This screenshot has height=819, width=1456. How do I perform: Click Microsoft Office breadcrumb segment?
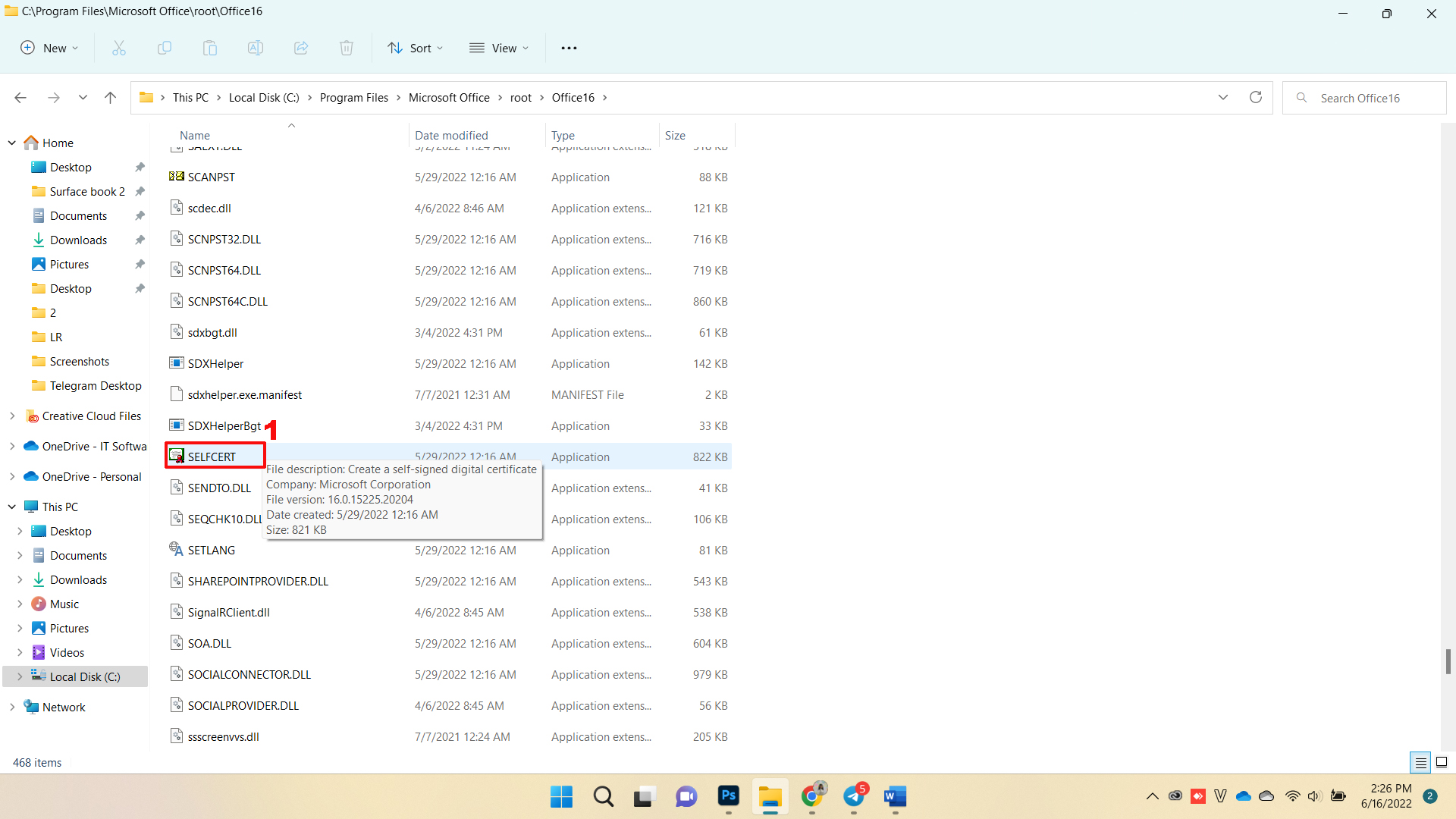click(x=449, y=98)
